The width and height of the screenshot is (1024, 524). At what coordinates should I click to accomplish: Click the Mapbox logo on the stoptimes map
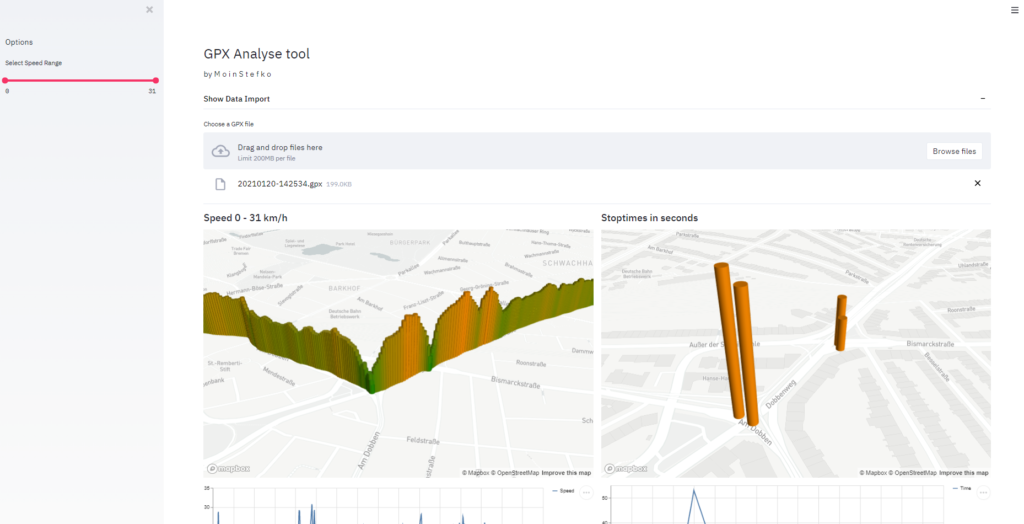coord(627,469)
